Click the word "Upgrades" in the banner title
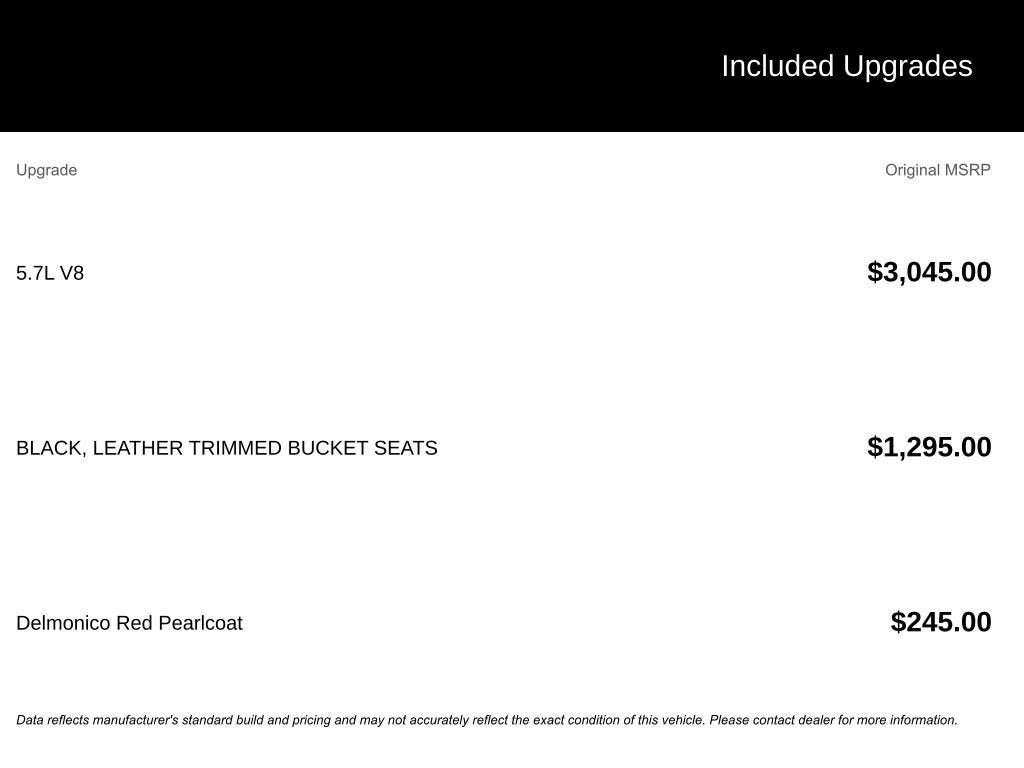Image resolution: width=1024 pixels, height=768 pixels. click(907, 66)
